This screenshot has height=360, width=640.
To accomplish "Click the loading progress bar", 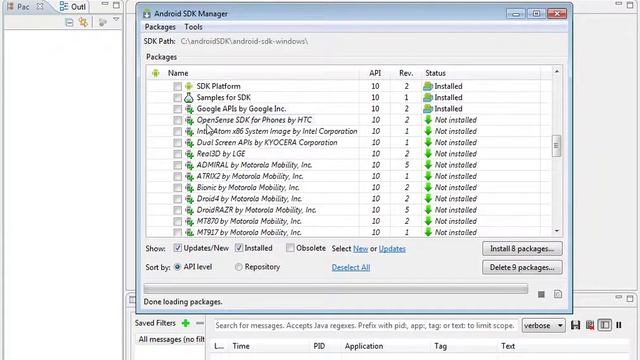I will (x=336, y=289).
